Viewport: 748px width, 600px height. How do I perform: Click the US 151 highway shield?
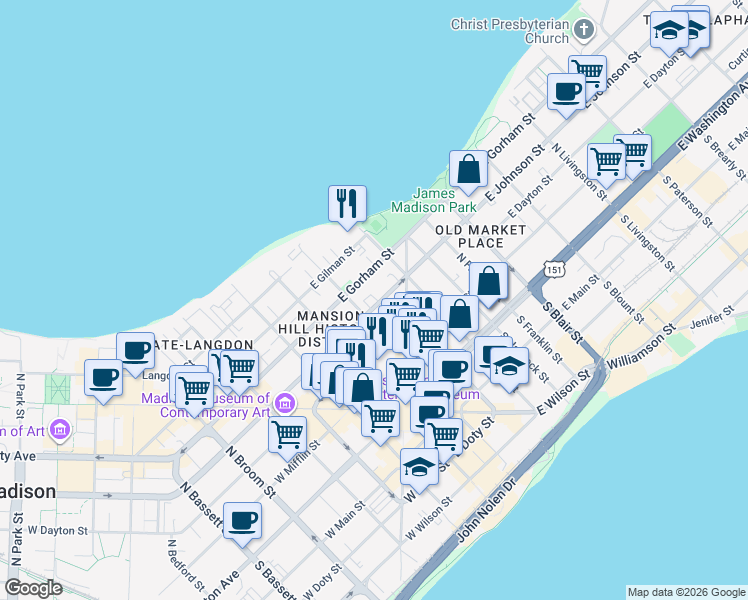tap(554, 270)
